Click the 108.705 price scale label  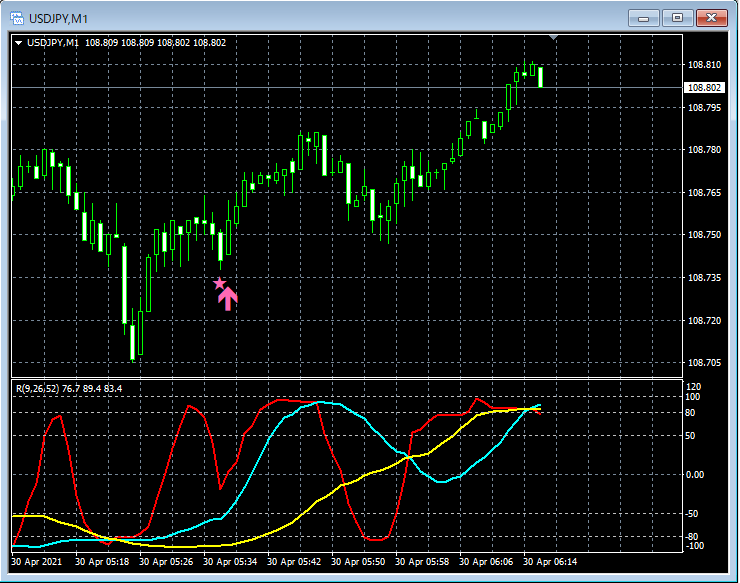pos(704,363)
